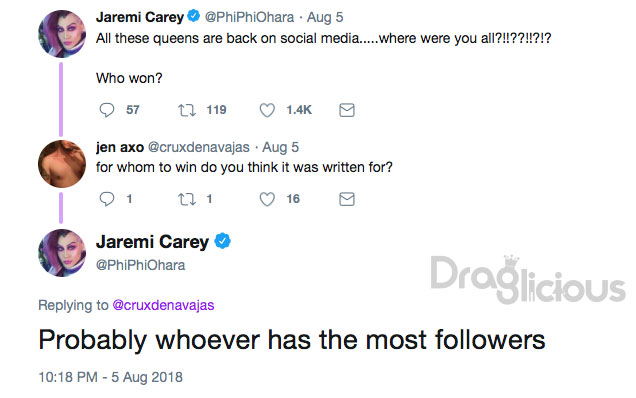
Task: Open Jaremi Carey's avatar on first tweet
Action: tap(62, 34)
